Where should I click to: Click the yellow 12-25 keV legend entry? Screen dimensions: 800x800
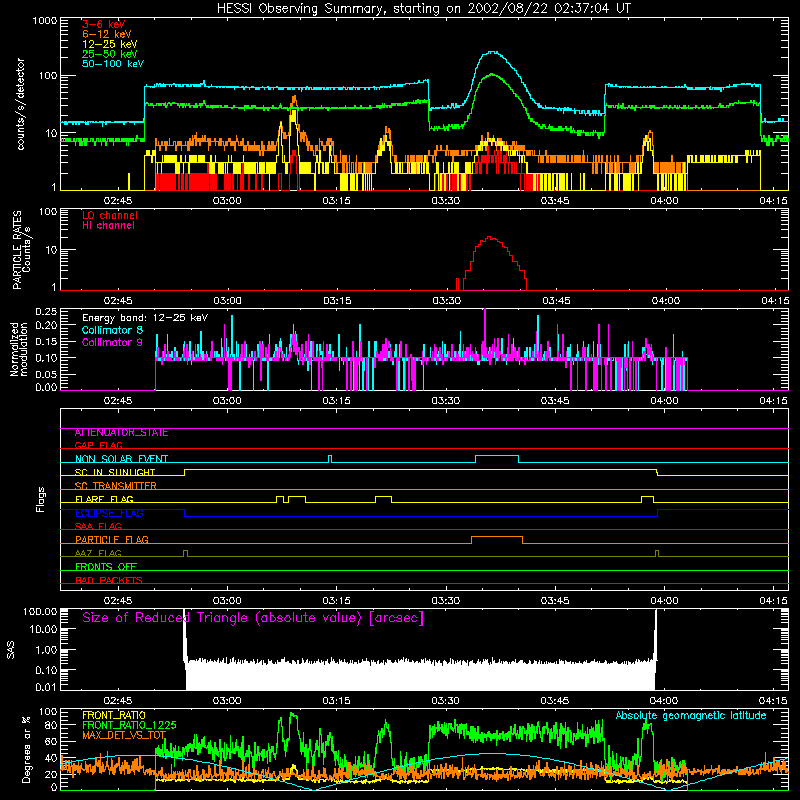point(110,44)
